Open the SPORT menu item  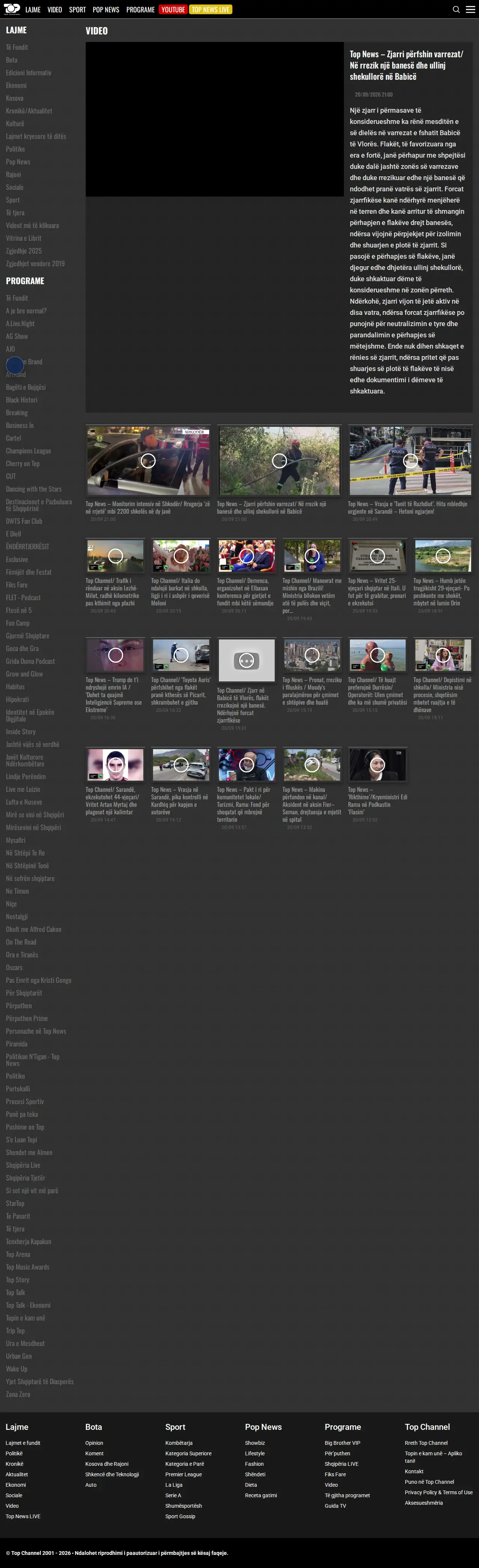click(77, 10)
